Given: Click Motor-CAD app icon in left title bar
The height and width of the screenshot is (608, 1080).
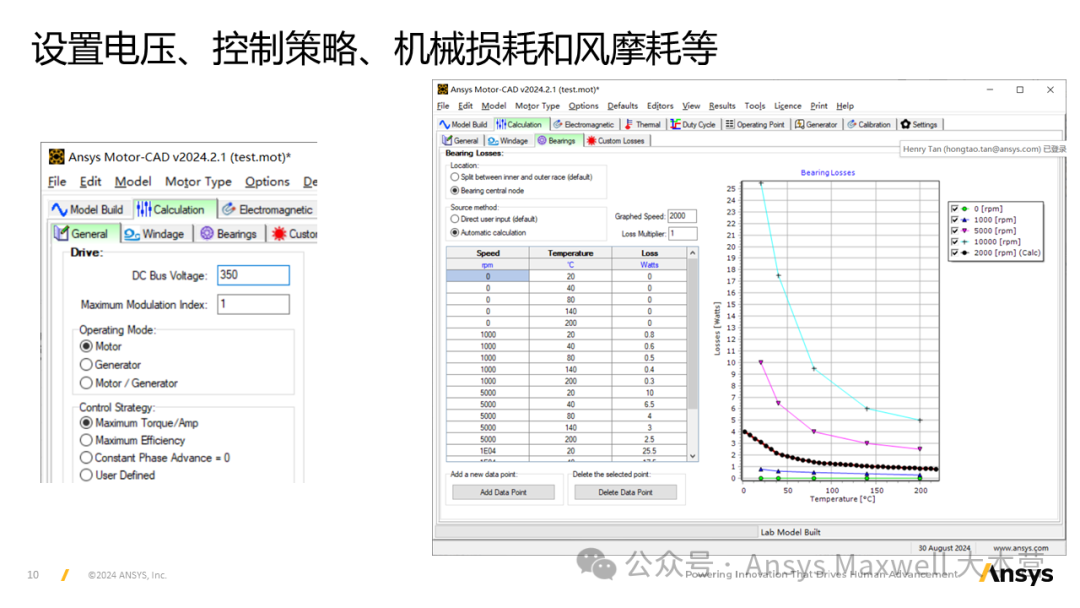Looking at the screenshot, I should (56, 157).
